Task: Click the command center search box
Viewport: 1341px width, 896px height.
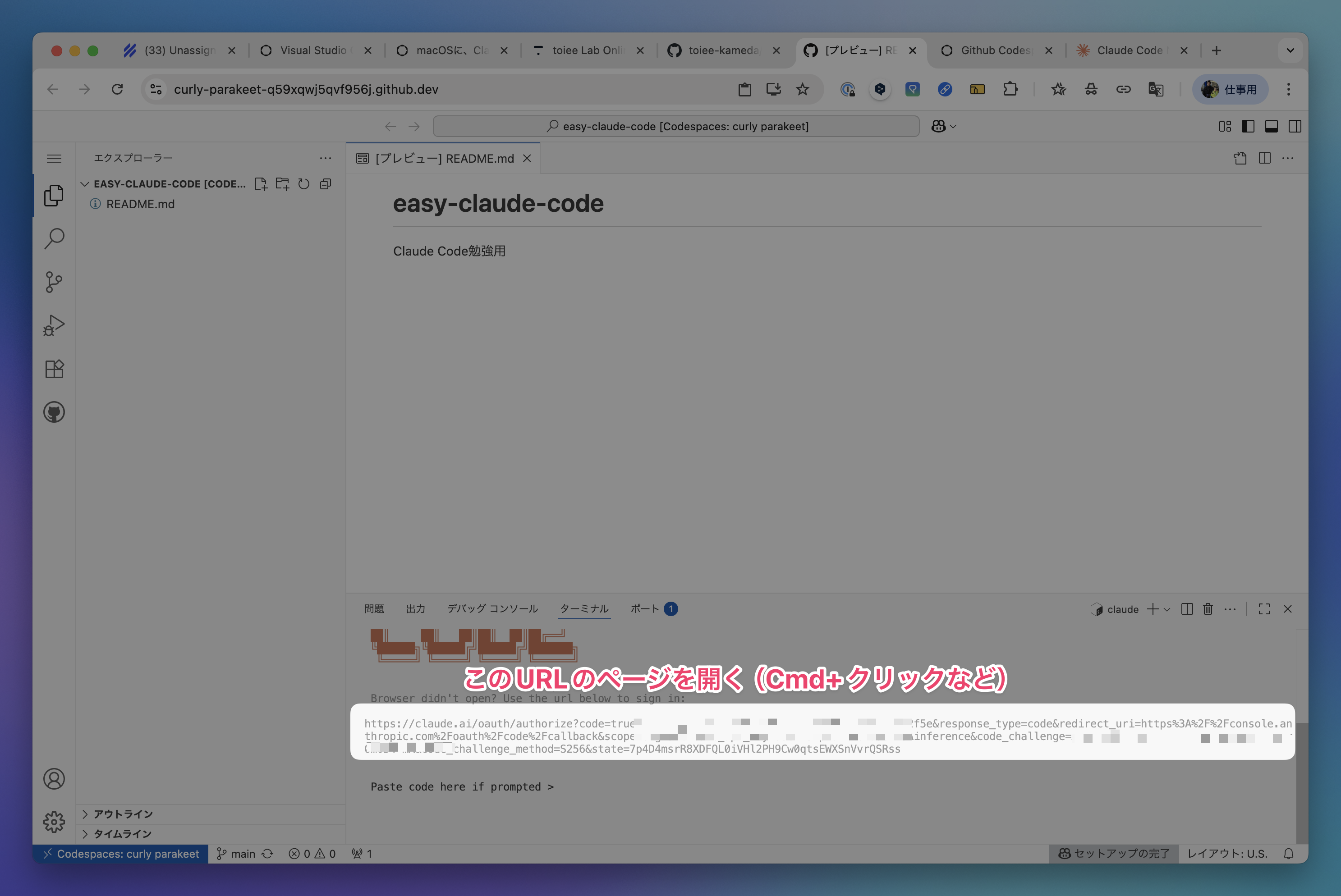Action: tap(676, 126)
